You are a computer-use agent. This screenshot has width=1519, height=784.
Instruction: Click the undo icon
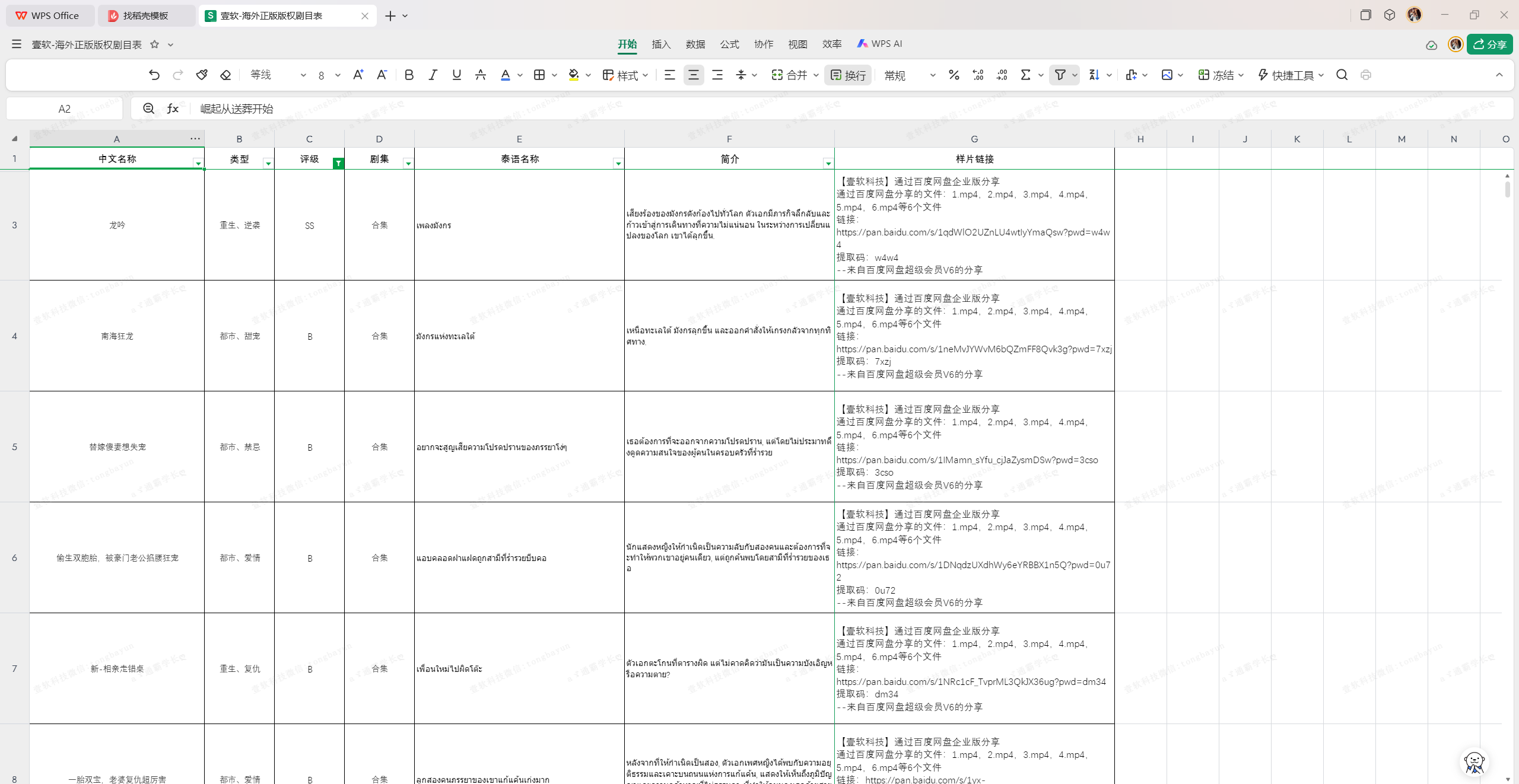(154, 75)
